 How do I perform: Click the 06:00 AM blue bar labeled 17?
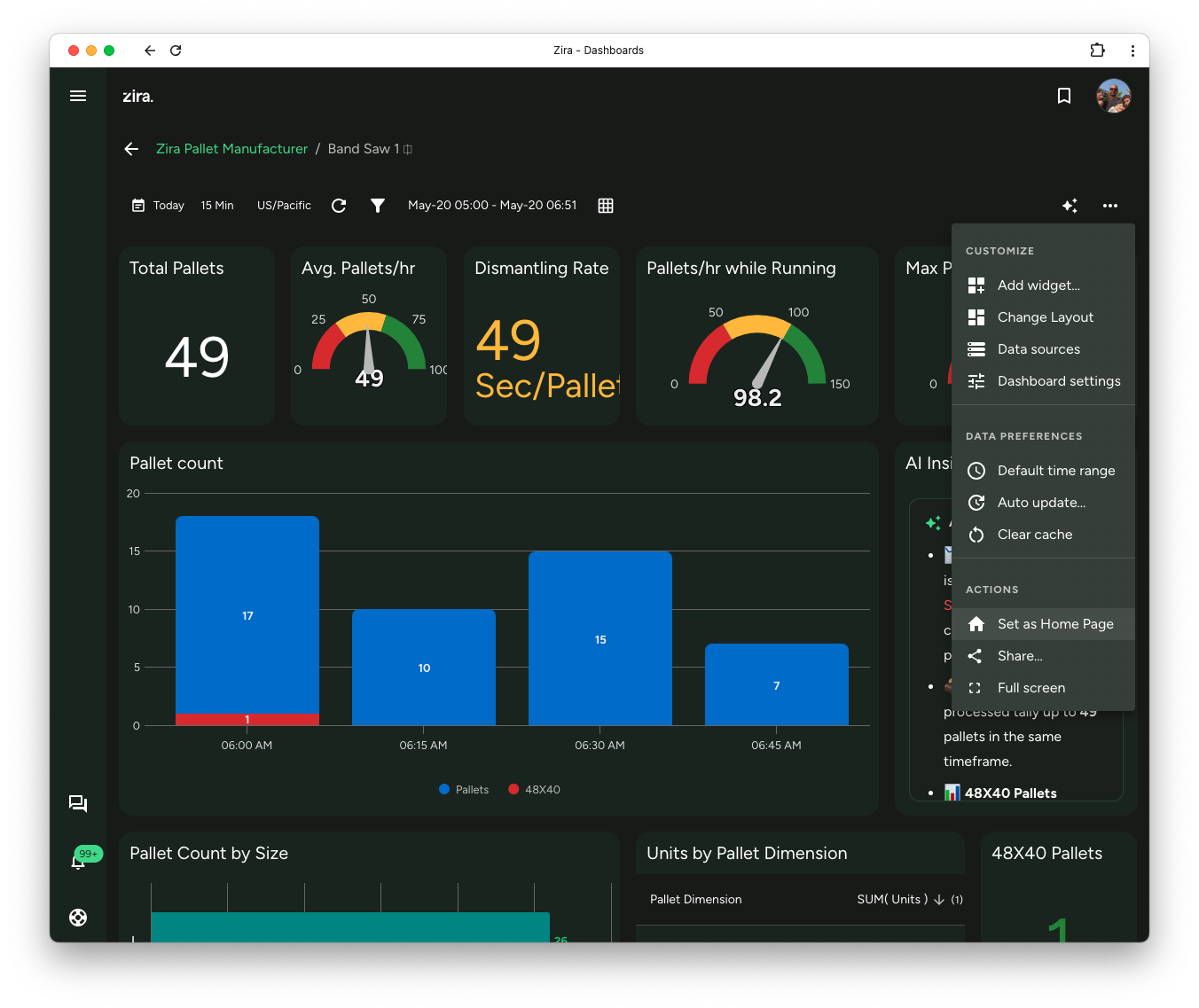point(247,615)
